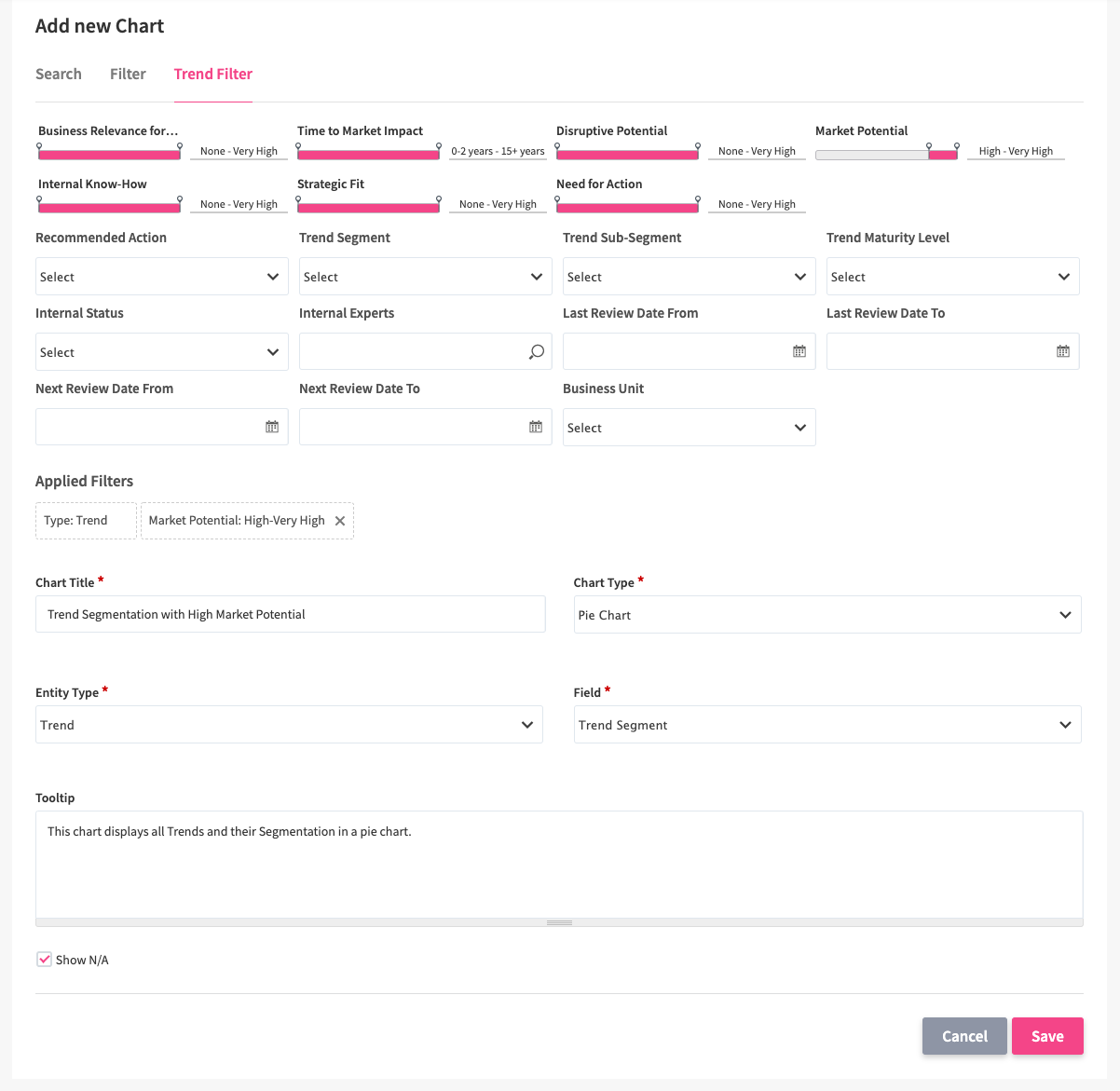Image resolution: width=1120 pixels, height=1091 pixels.
Task: Switch to the Search tab
Action: [x=59, y=74]
